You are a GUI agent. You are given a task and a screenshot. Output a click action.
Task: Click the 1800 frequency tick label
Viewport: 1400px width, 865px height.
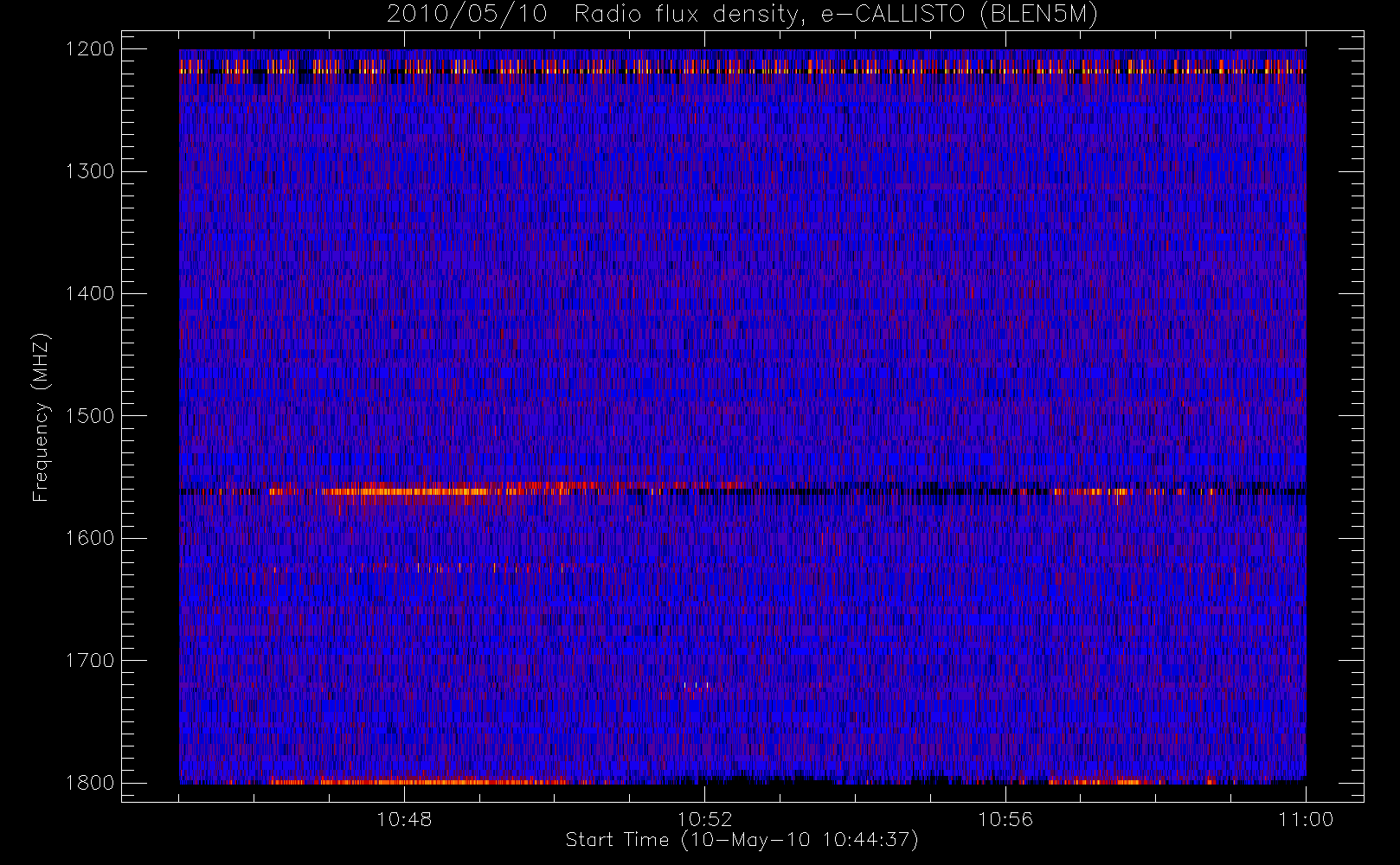click(90, 782)
